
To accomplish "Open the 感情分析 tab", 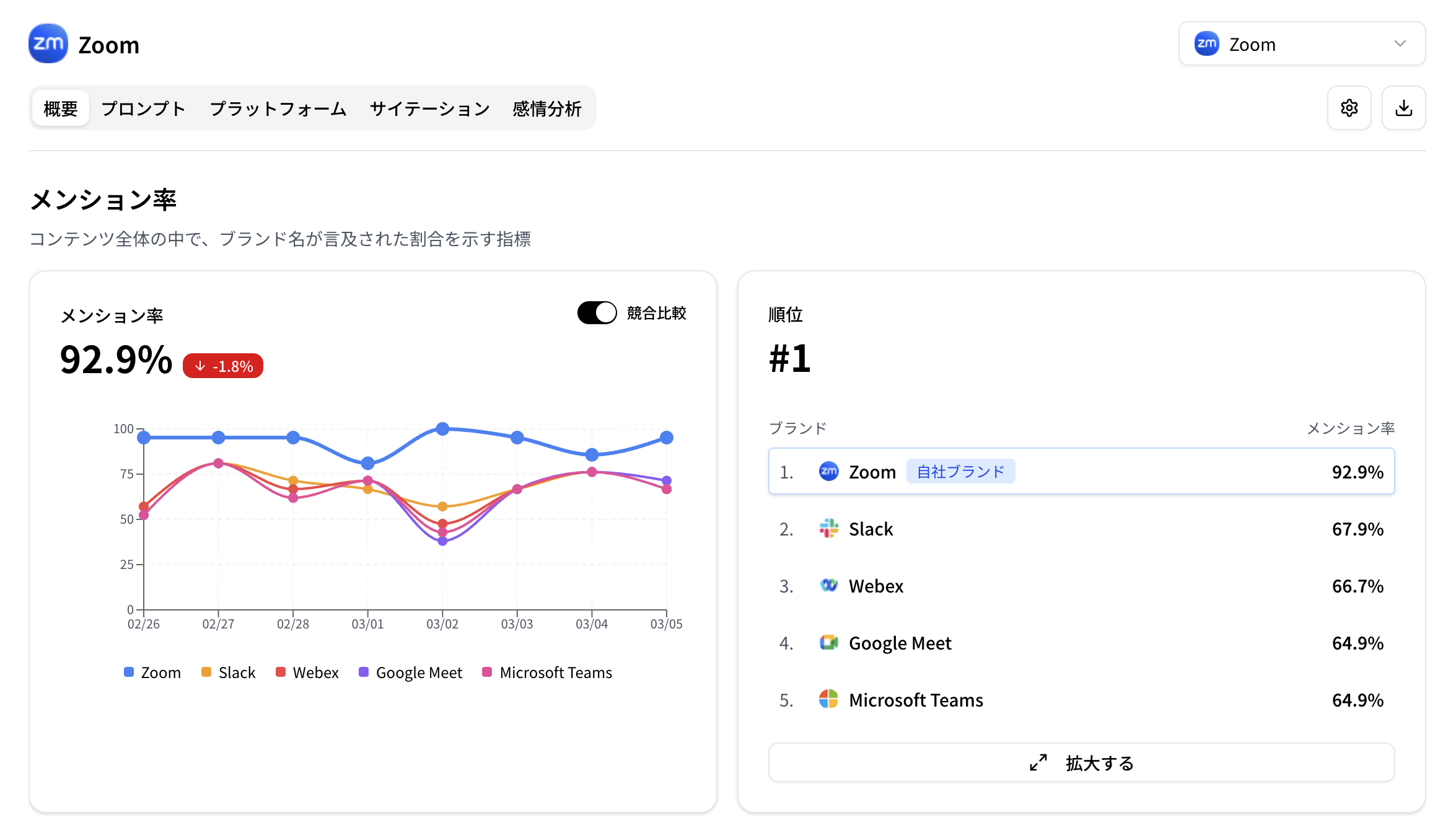I will click(546, 108).
